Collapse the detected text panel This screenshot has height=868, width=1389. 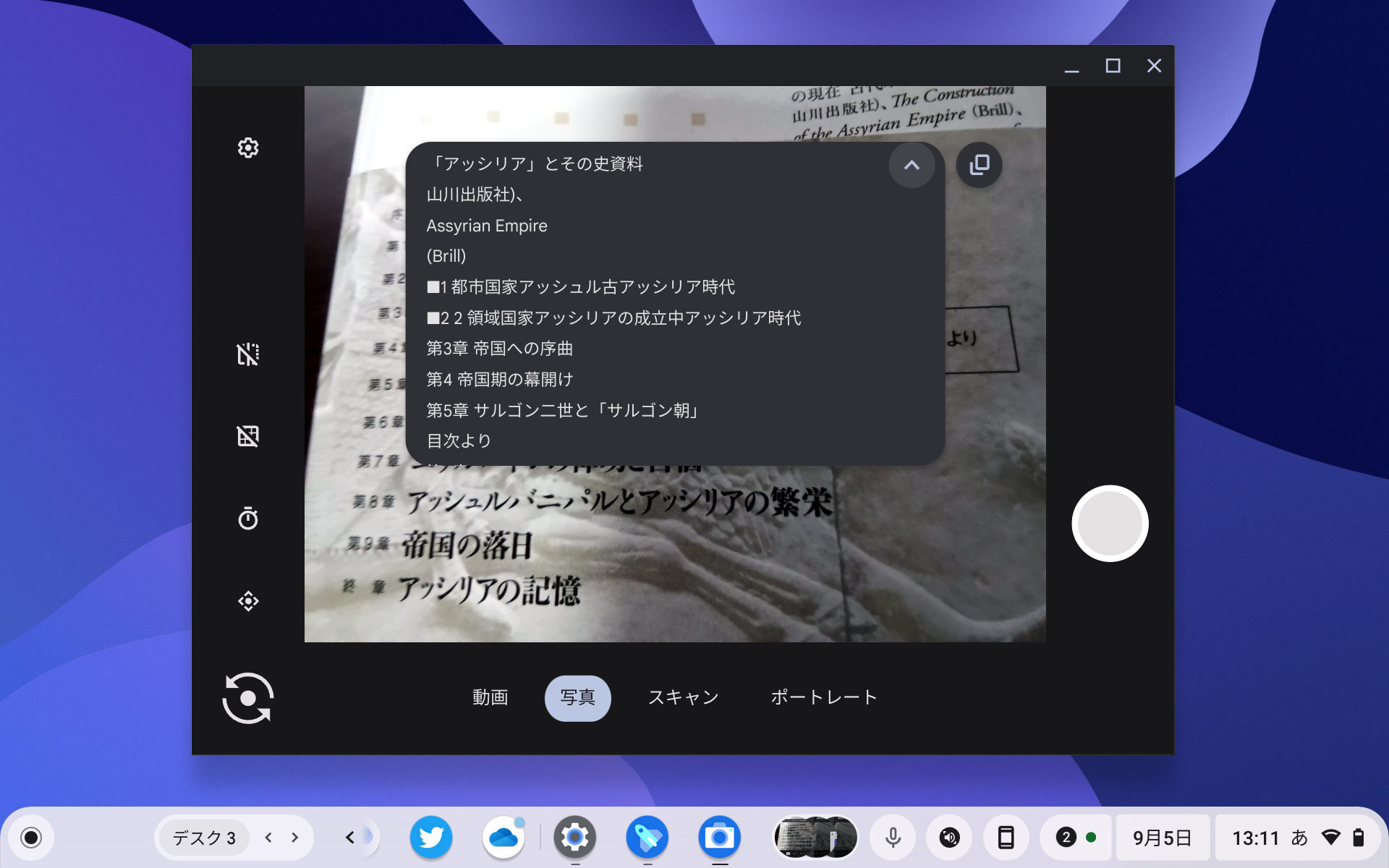pyautogui.click(x=912, y=165)
